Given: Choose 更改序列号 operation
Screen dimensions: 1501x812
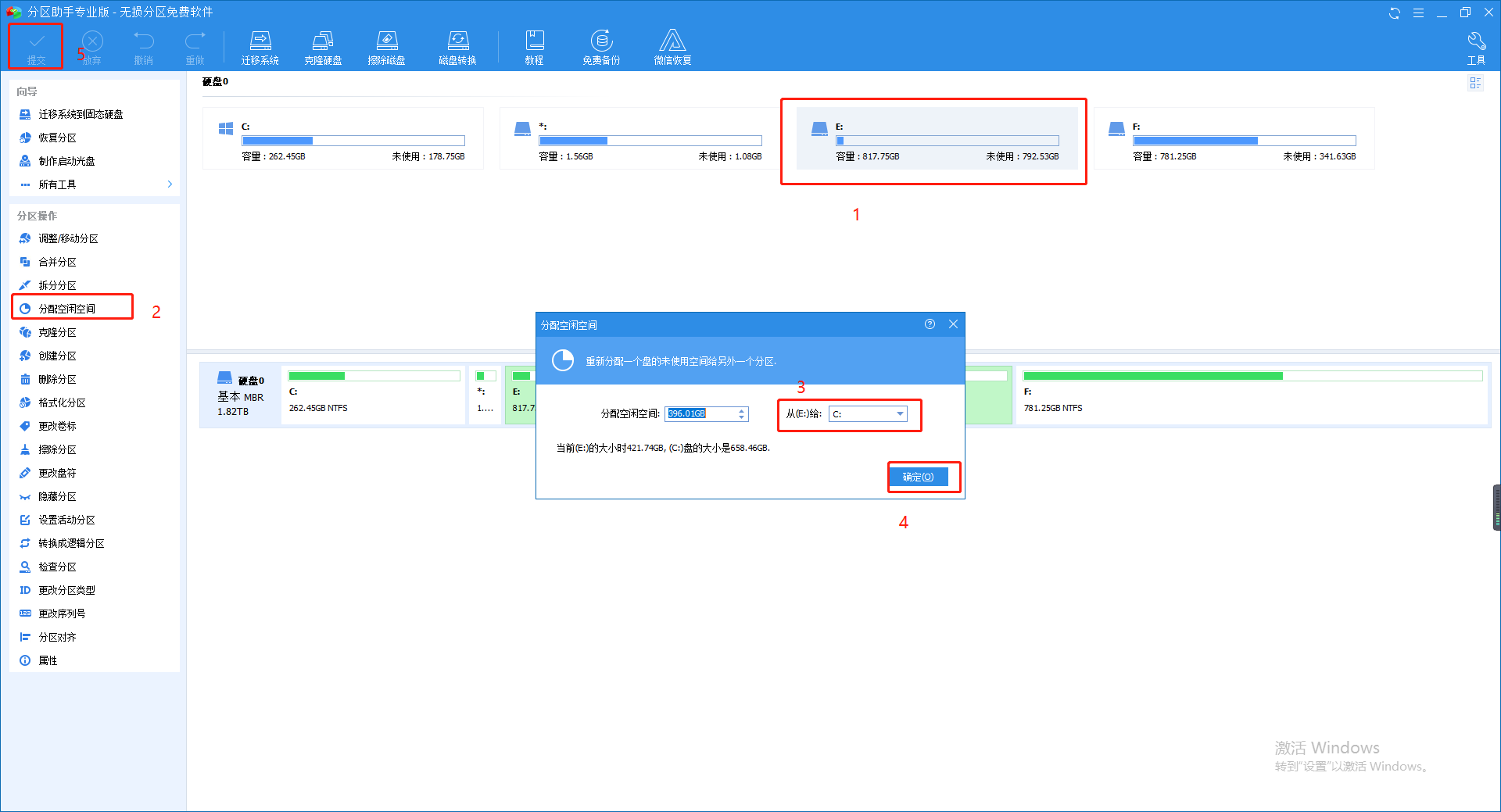Looking at the screenshot, I should [62, 613].
